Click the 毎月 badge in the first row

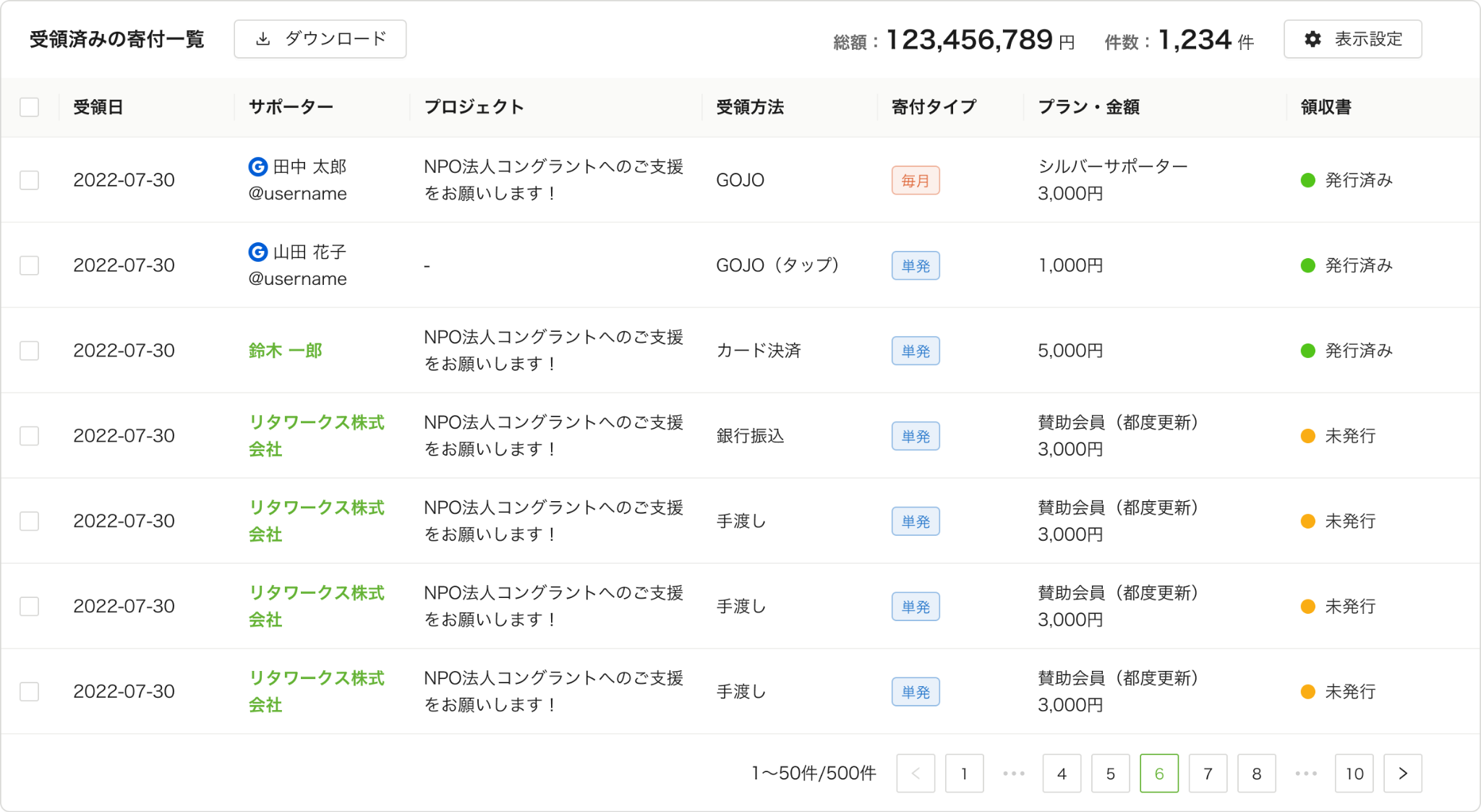[916, 181]
